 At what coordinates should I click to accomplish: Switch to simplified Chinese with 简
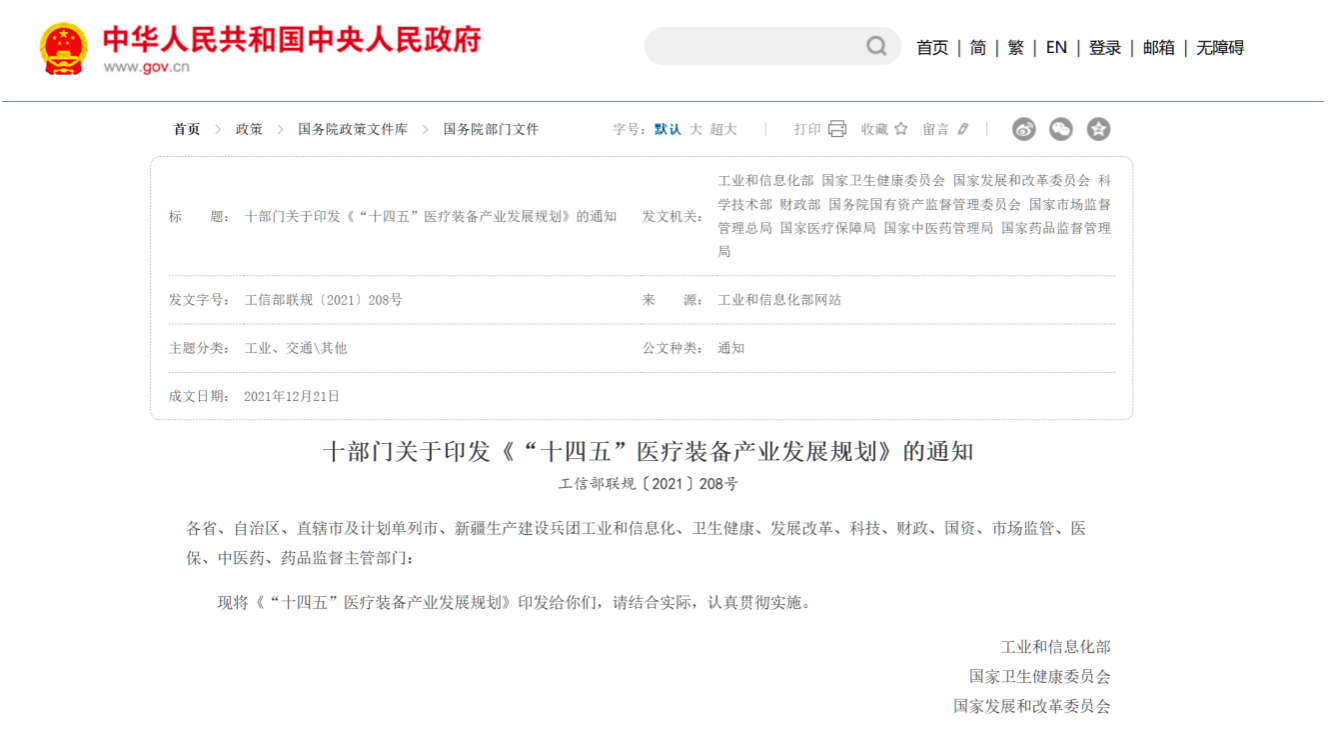click(x=978, y=48)
